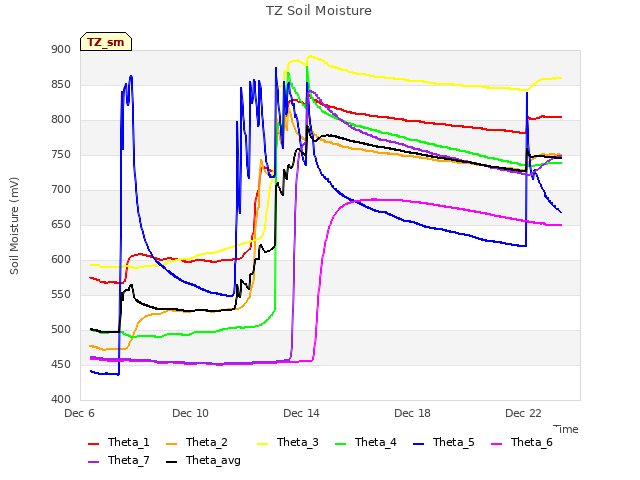Click the 600 y-axis tick label
Screen dimensions: 640x480
[x=61, y=260]
